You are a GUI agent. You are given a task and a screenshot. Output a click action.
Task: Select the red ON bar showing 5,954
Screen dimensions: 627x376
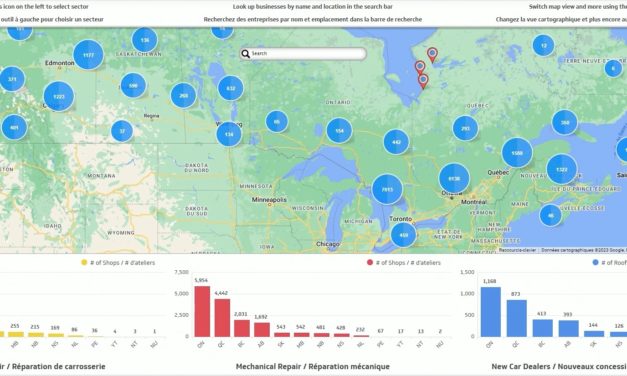pos(202,311)
